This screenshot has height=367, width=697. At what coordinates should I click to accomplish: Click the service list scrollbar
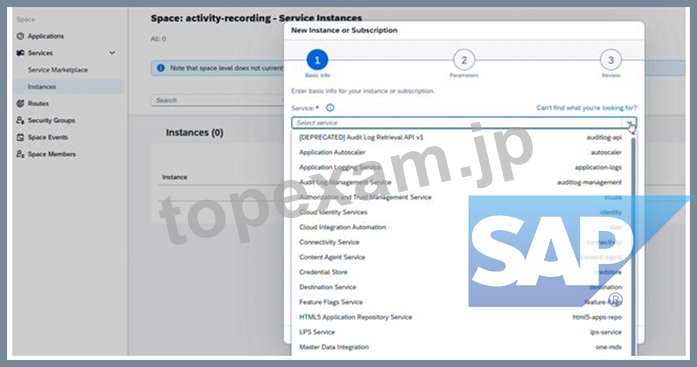[x=633, y=244]
